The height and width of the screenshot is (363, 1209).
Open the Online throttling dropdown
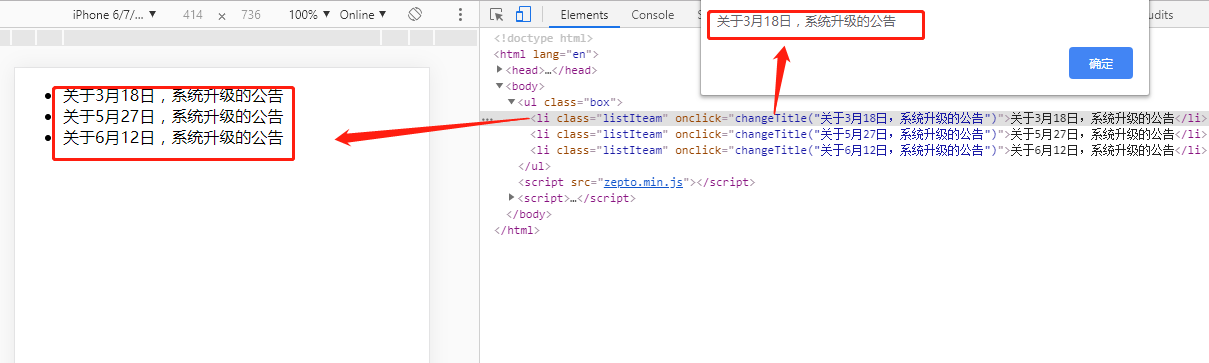(363, 15)
